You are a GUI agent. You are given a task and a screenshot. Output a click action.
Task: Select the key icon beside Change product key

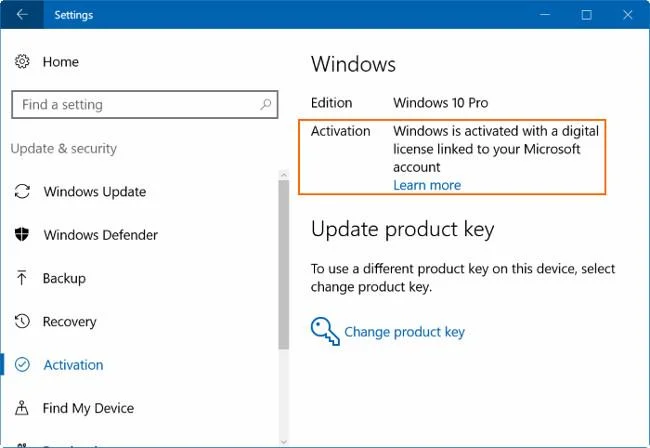tap(325, 331)
